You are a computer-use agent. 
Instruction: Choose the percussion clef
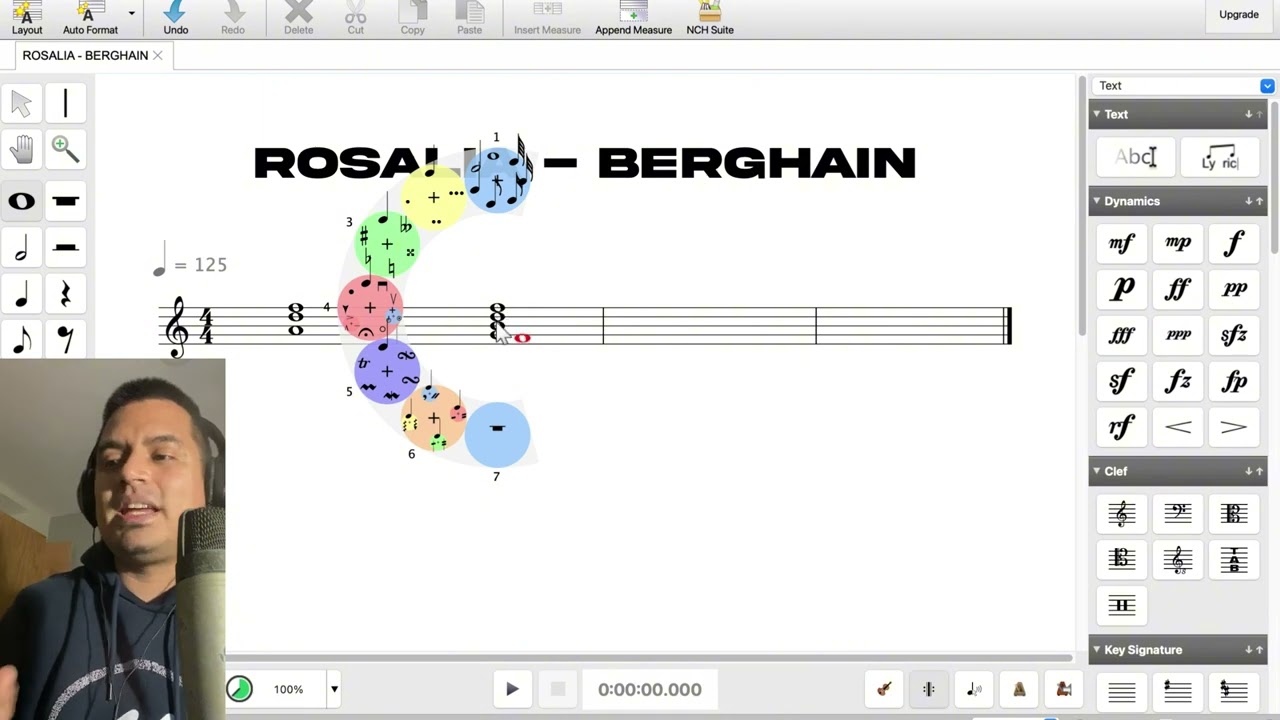coord(1122,605)
